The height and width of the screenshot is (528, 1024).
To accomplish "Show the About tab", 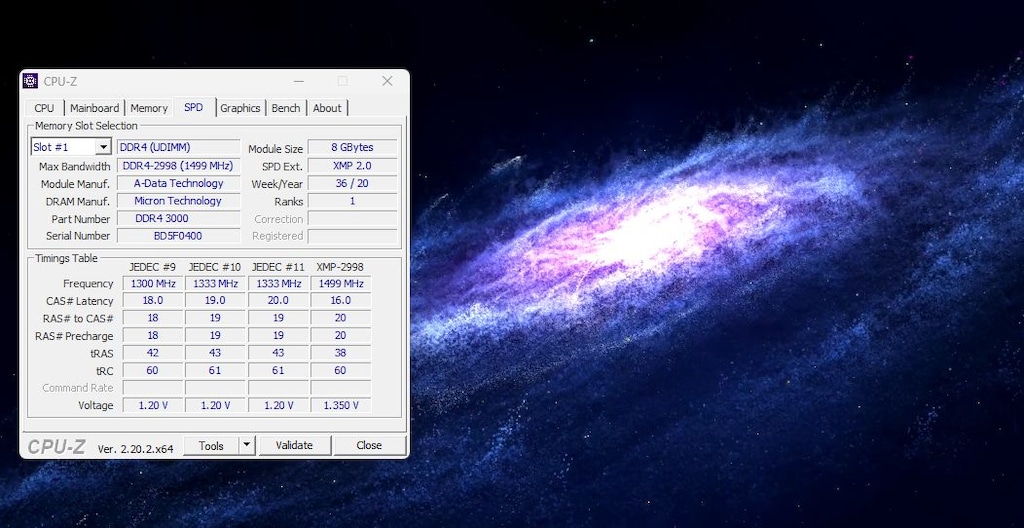I will coord(327,108).
